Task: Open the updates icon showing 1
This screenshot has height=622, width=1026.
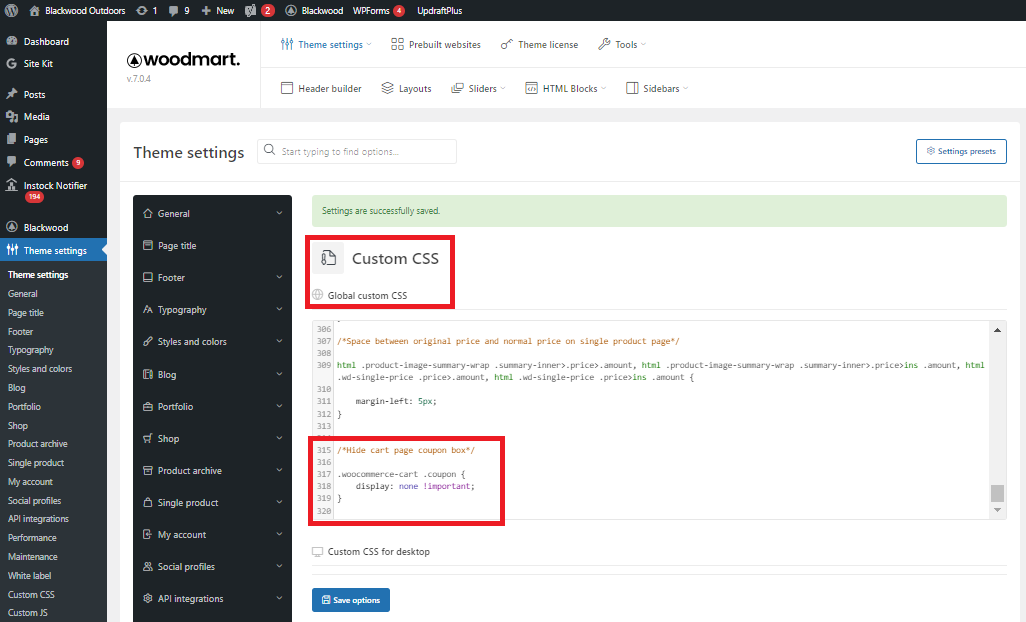Action: pos(146,10)
